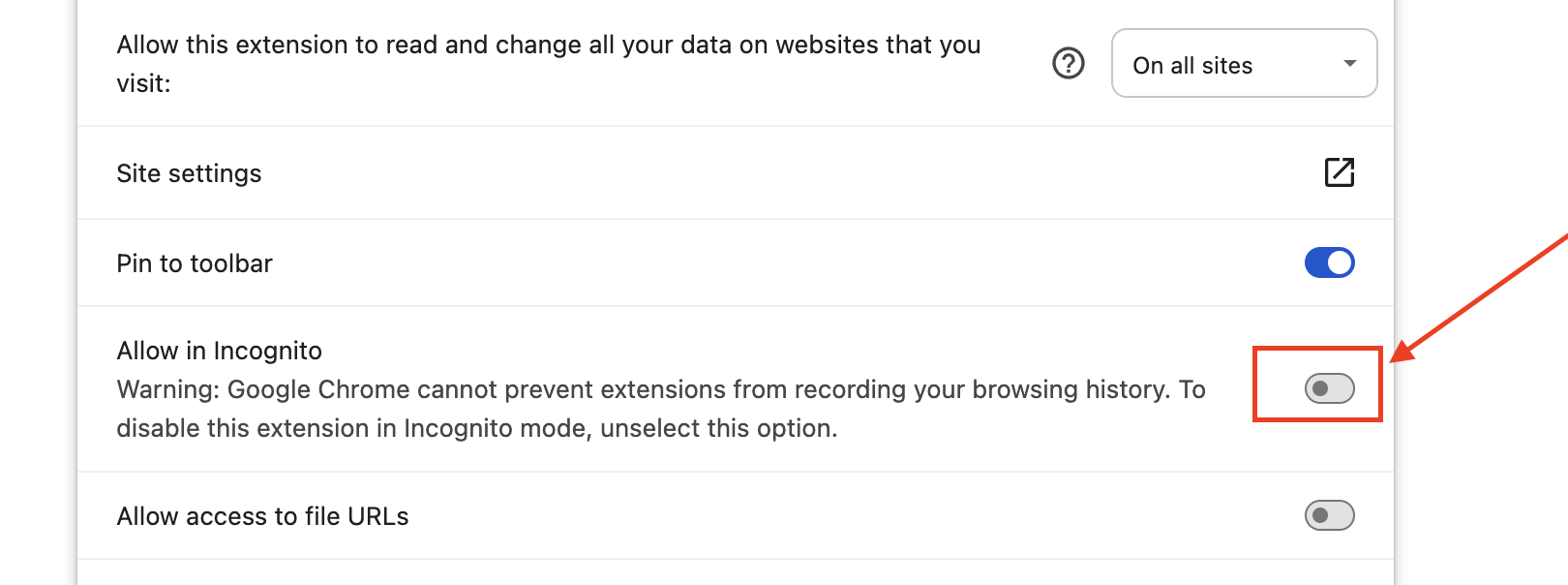Click the Allow access to file URLs label
1568x585 pixels.
click(262, 516)
